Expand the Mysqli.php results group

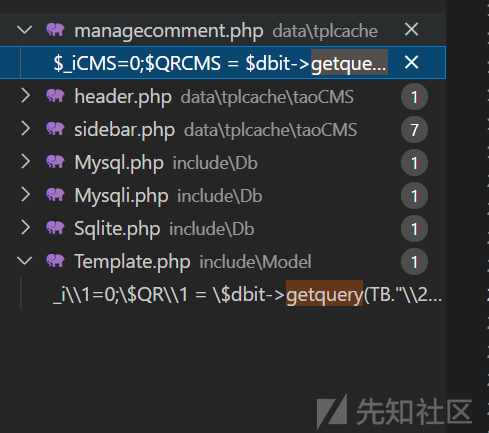25,195
